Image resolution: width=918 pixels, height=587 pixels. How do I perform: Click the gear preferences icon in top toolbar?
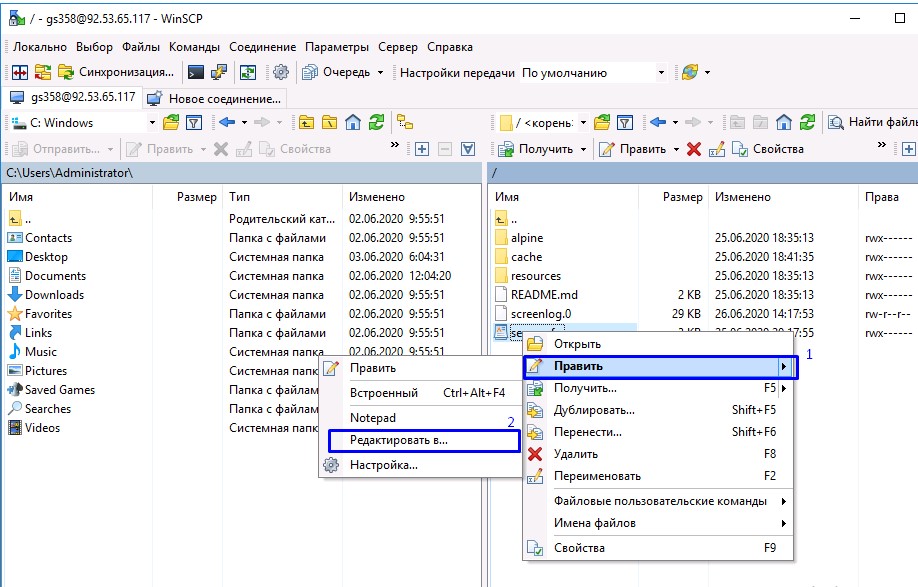(x=281, y=72)
